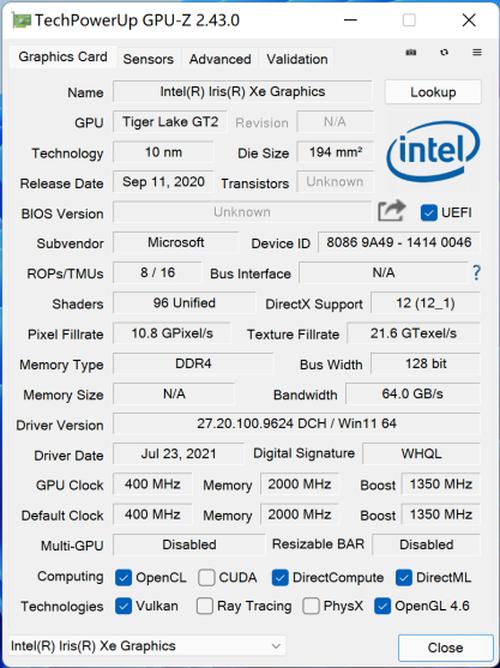Image resolution: width=500 pixels, height=668 pixels.
Task: Click the Device ID value field
Action: tap(399, 243)
